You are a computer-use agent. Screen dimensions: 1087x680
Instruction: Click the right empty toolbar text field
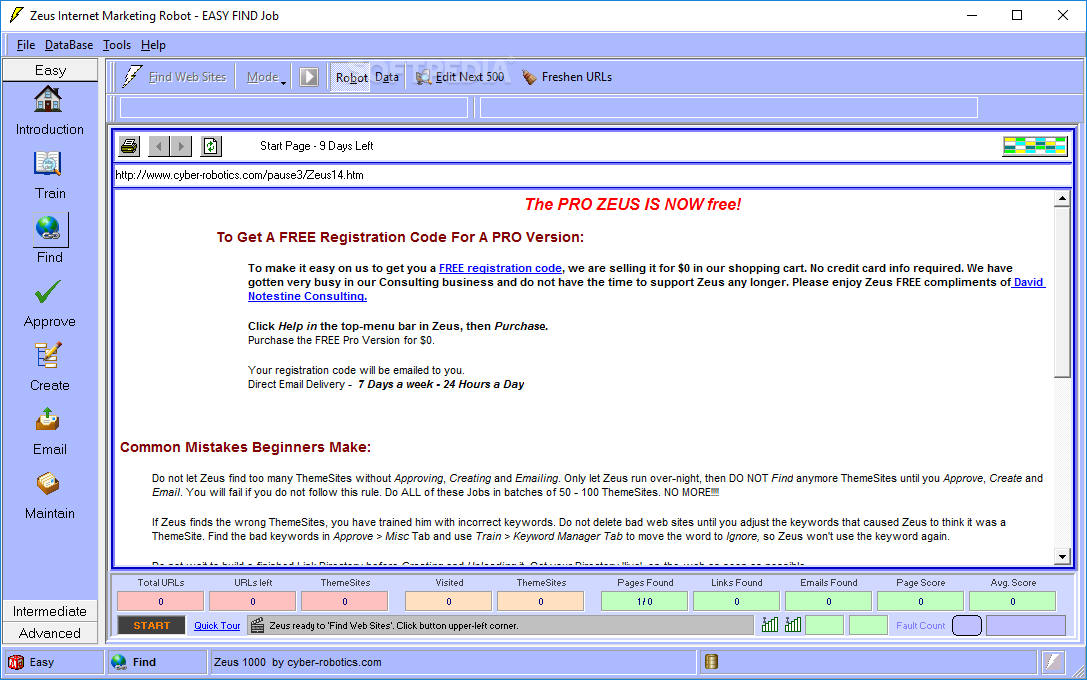click(729, 107)
